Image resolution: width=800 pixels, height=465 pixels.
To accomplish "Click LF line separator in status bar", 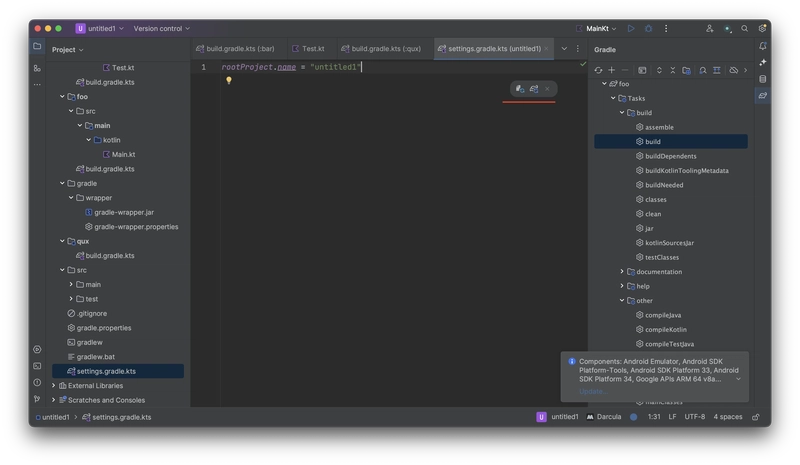I will (x=672, y=417).
